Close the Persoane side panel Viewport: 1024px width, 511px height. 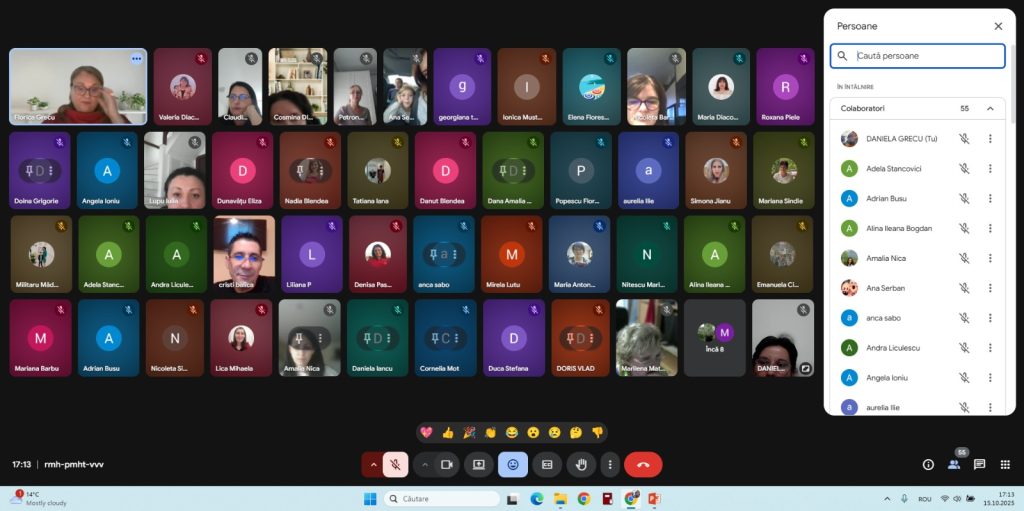(998, 26)
